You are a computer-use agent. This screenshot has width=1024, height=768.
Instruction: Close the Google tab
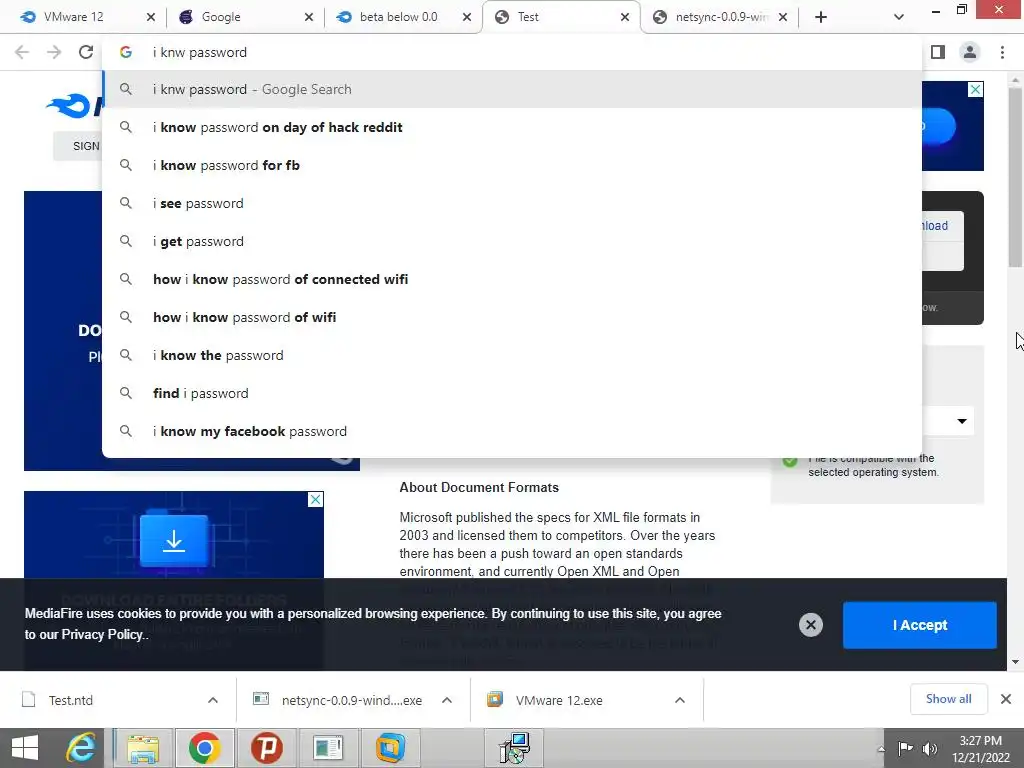coord(309,17)
